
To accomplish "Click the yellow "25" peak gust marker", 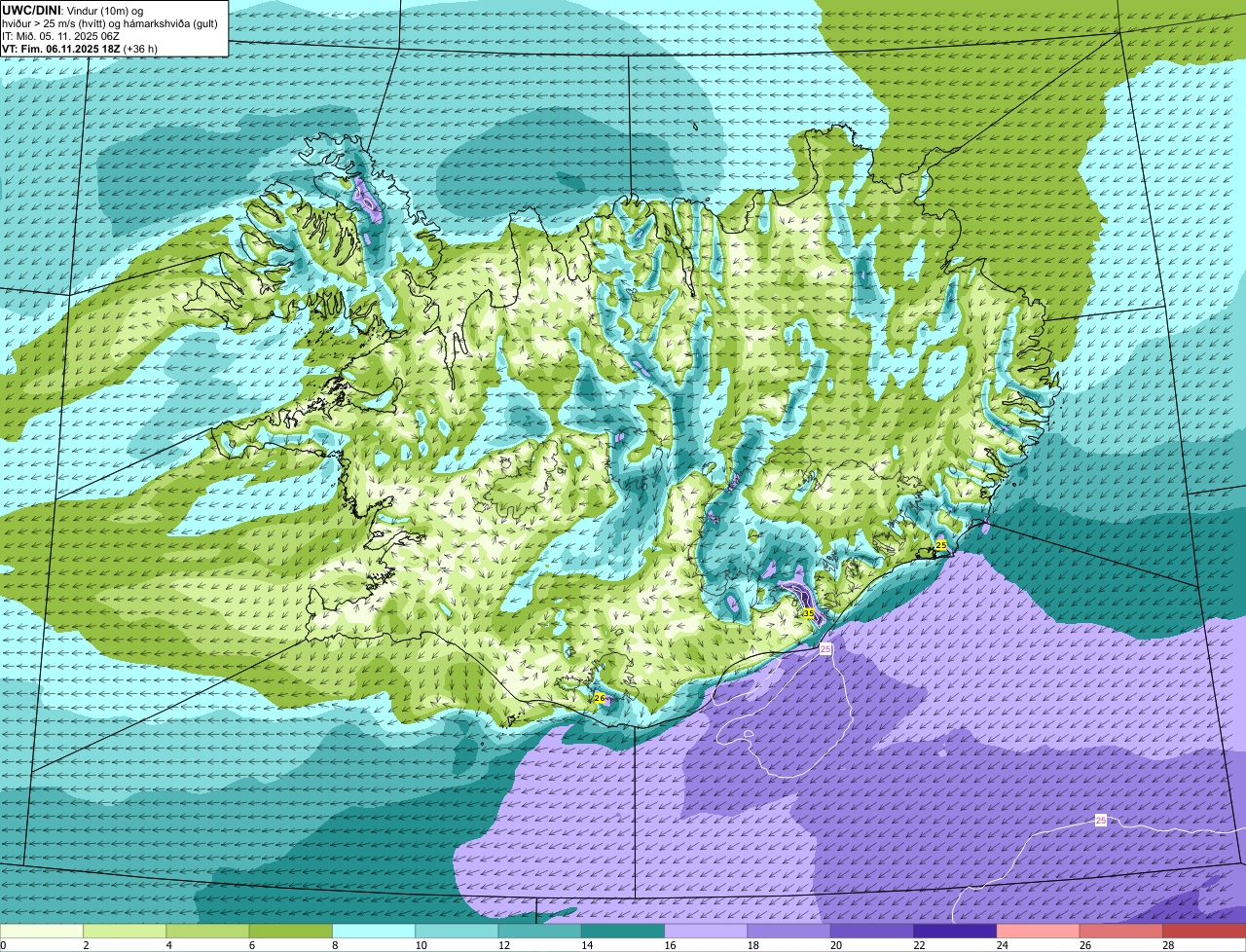I will click(940, 545).
